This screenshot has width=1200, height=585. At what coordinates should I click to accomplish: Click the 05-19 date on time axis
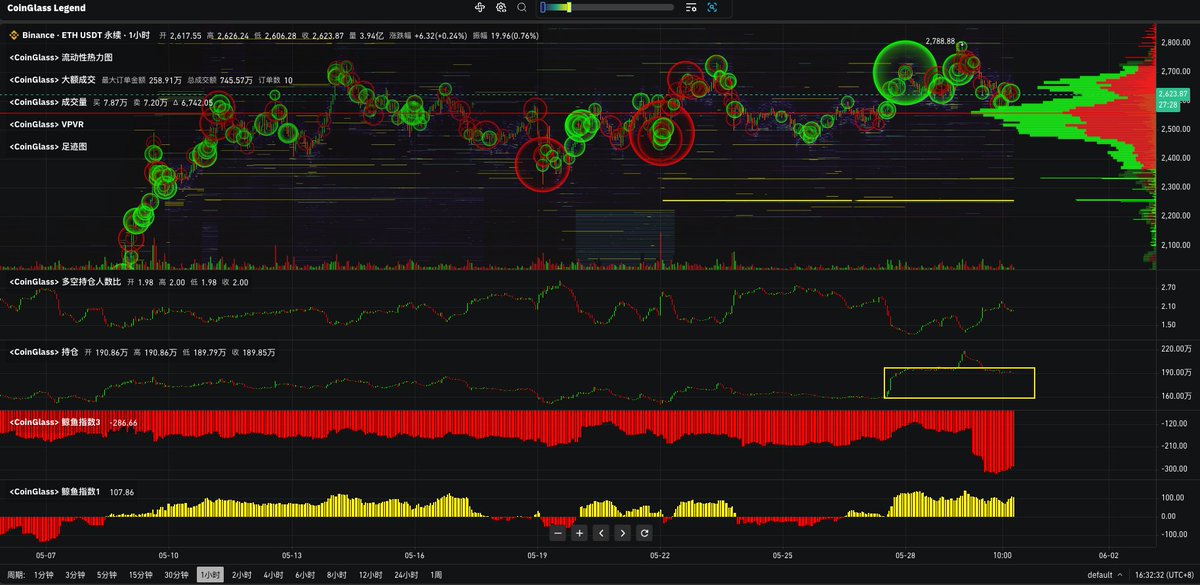[x=537, y=554]
